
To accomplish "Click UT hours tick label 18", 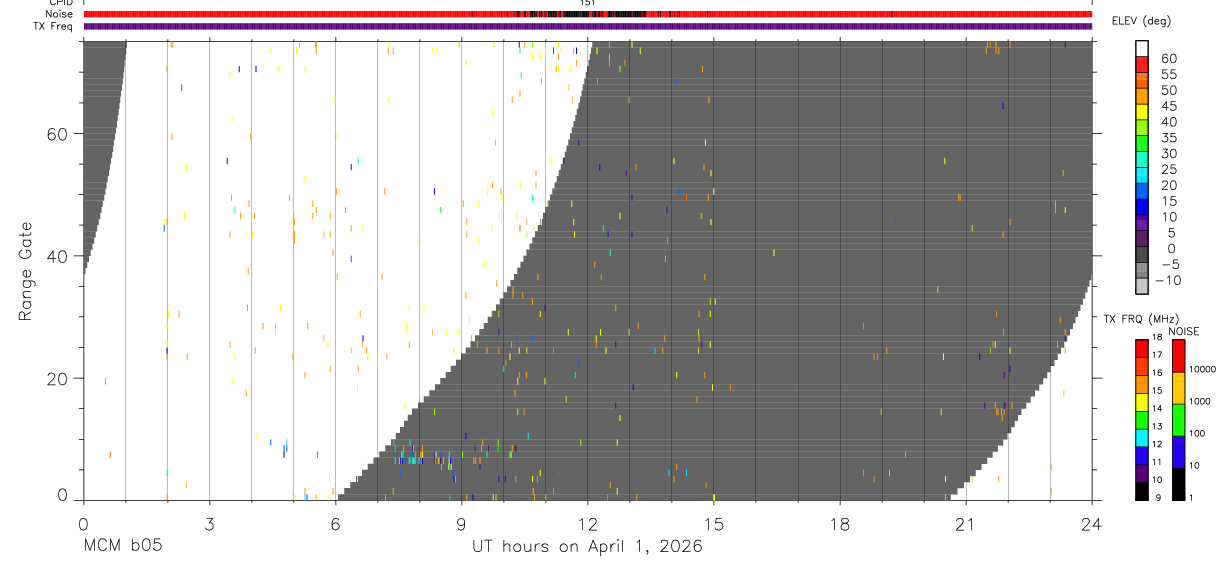I will point(839,524).
